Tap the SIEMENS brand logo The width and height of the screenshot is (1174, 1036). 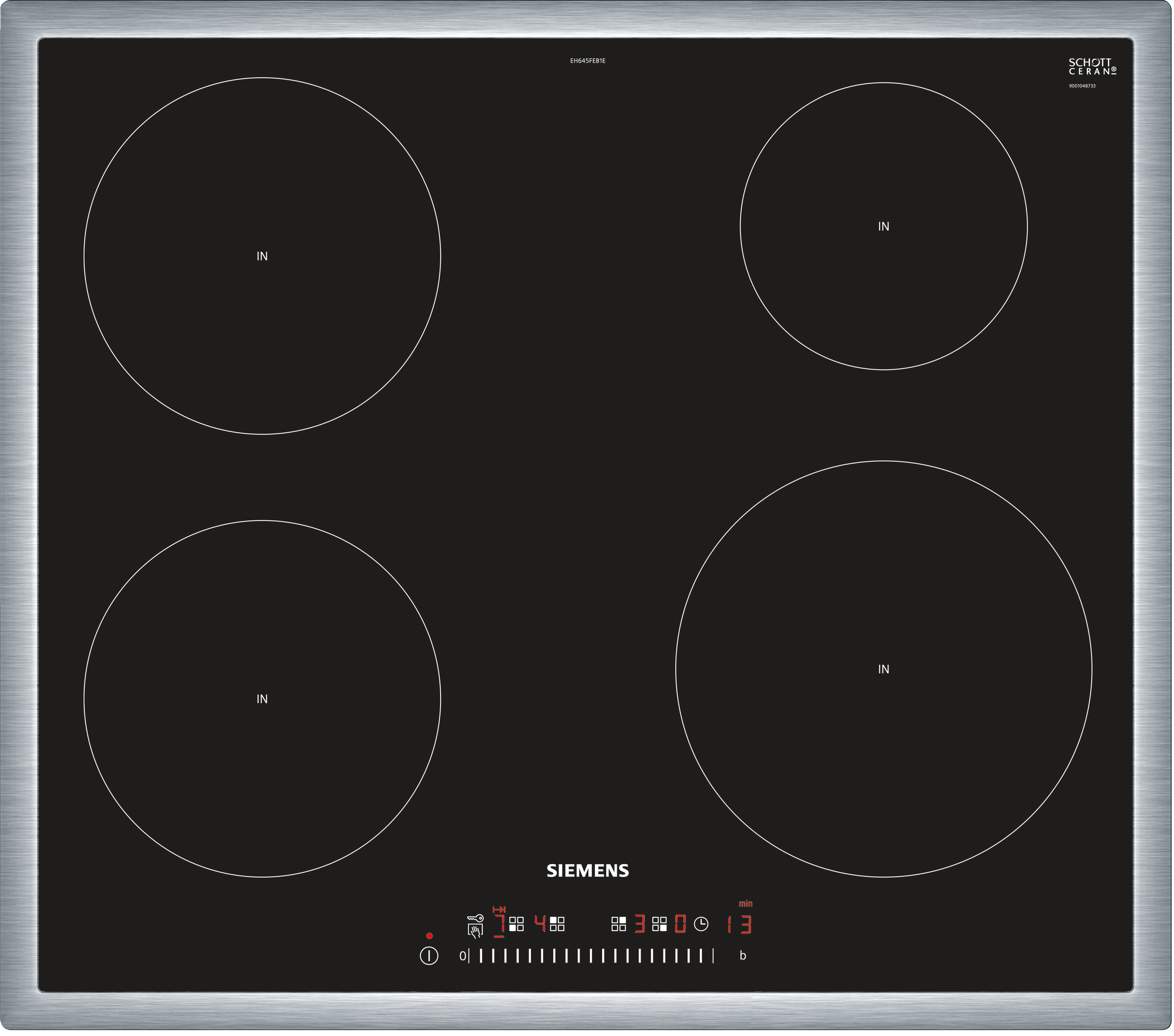coord(587,870)
